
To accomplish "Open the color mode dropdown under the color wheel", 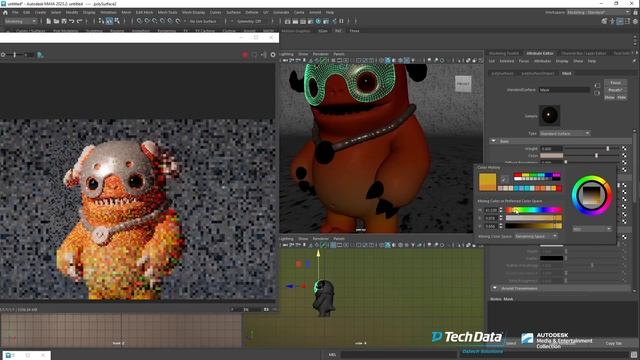I will click(591, 229).
